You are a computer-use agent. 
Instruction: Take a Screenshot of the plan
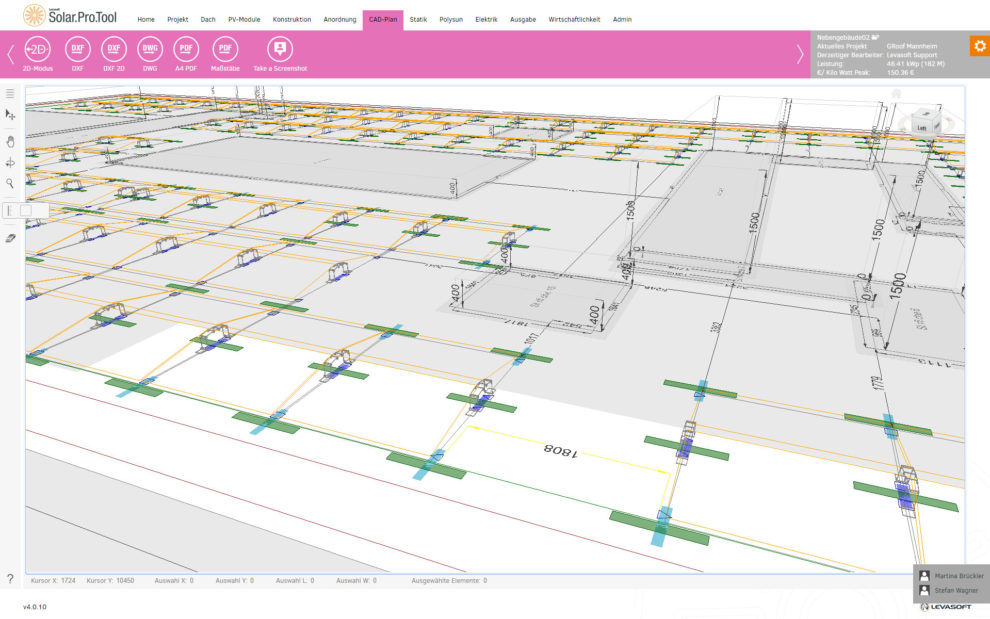click(x=279, y=49)
